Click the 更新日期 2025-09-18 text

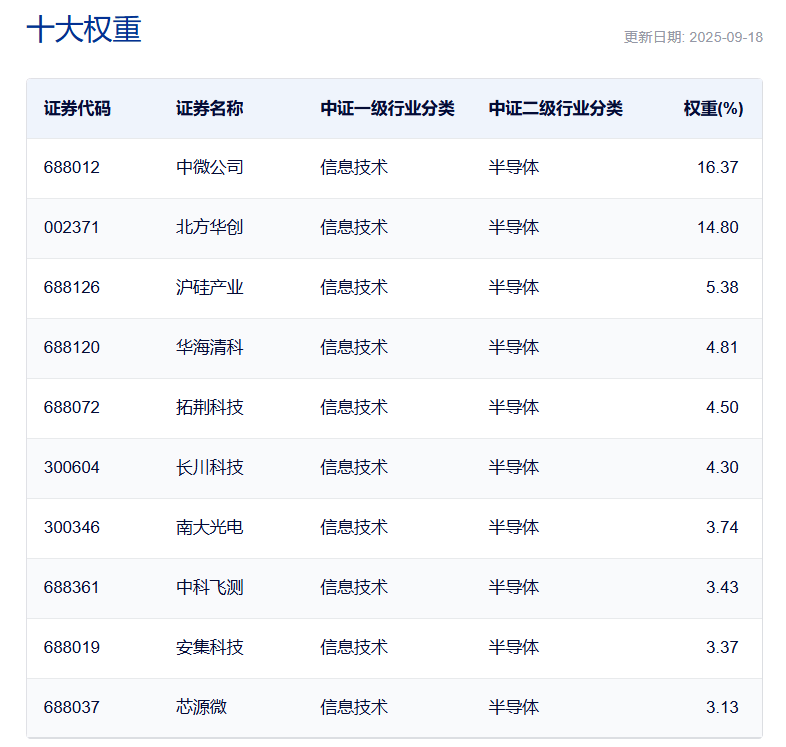click(x=693, y=37)
